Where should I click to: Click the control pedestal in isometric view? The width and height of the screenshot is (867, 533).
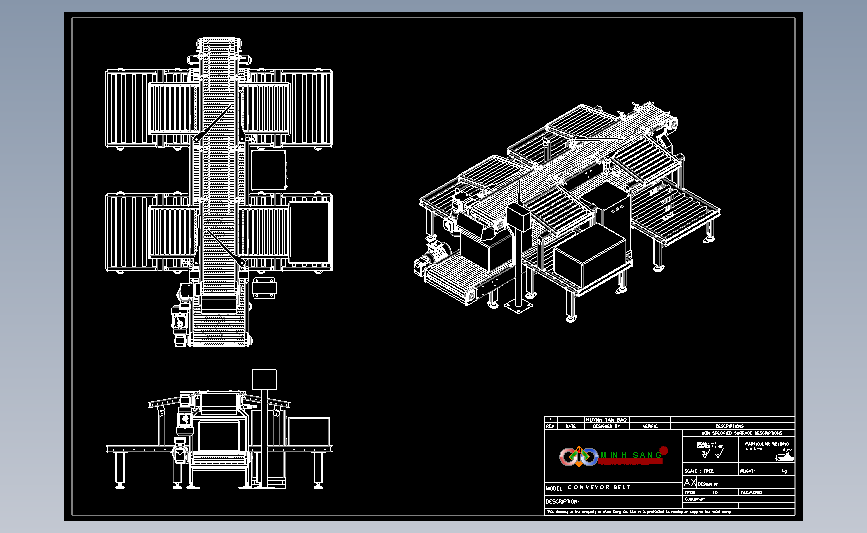tap(519, 258)
